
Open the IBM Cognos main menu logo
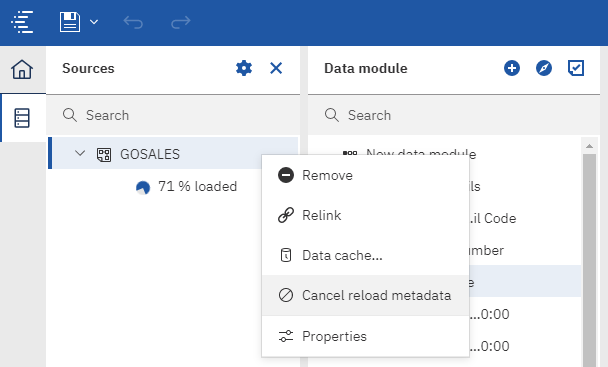(x=22, y=22)
